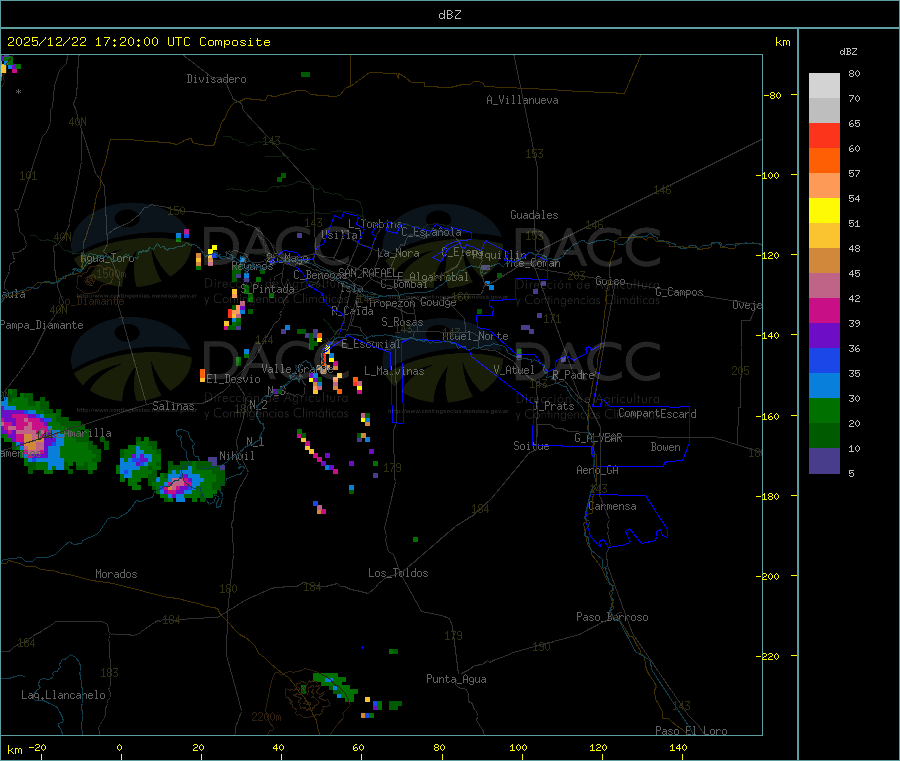Click the 'A_Villanueva' location label
Screen dimensions: 900x761
click(x=522, y=100)
